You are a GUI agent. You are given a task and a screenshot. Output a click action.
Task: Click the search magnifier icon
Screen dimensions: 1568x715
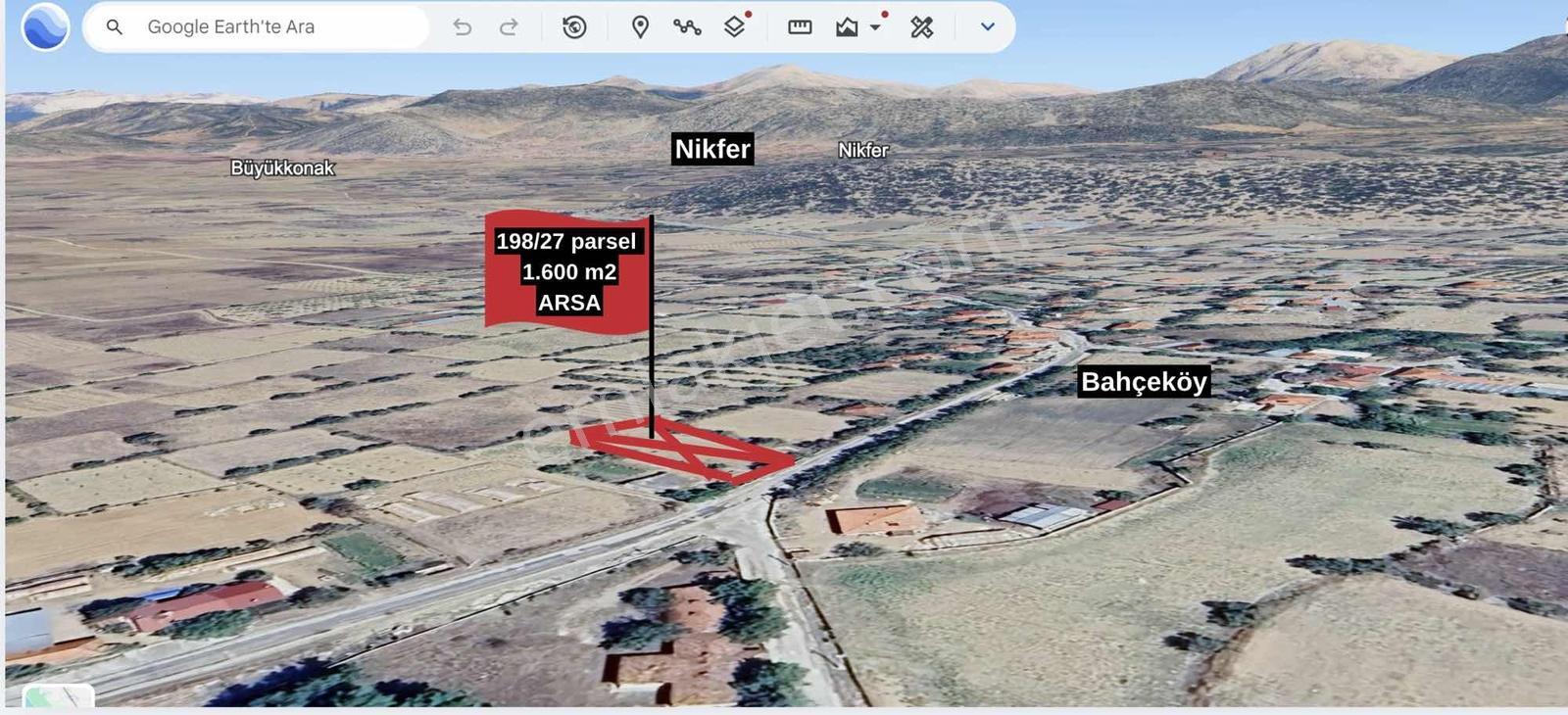pos(115,27)
